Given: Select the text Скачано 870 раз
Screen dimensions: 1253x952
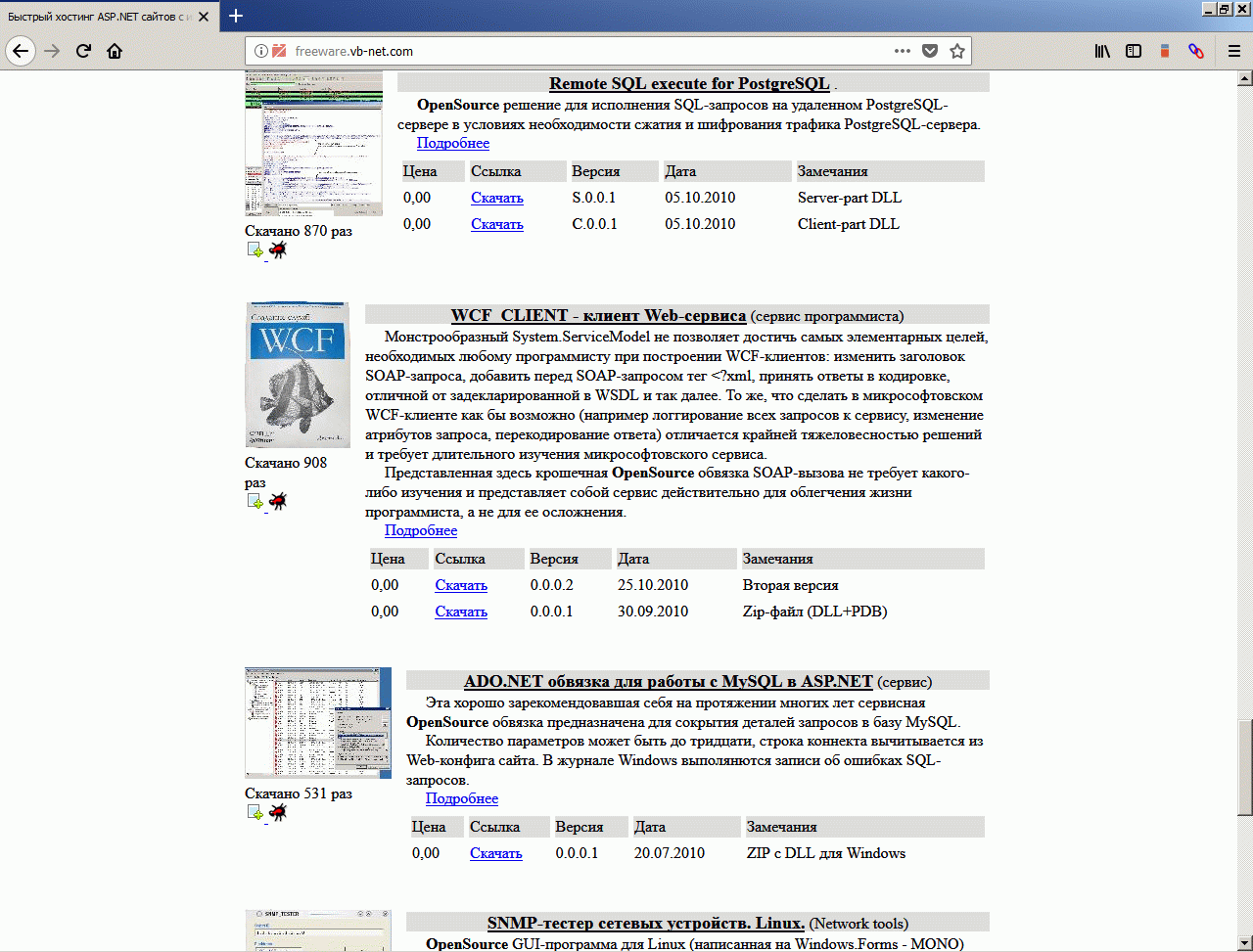Looking at the screenshot, I should (x=299, y=231).
